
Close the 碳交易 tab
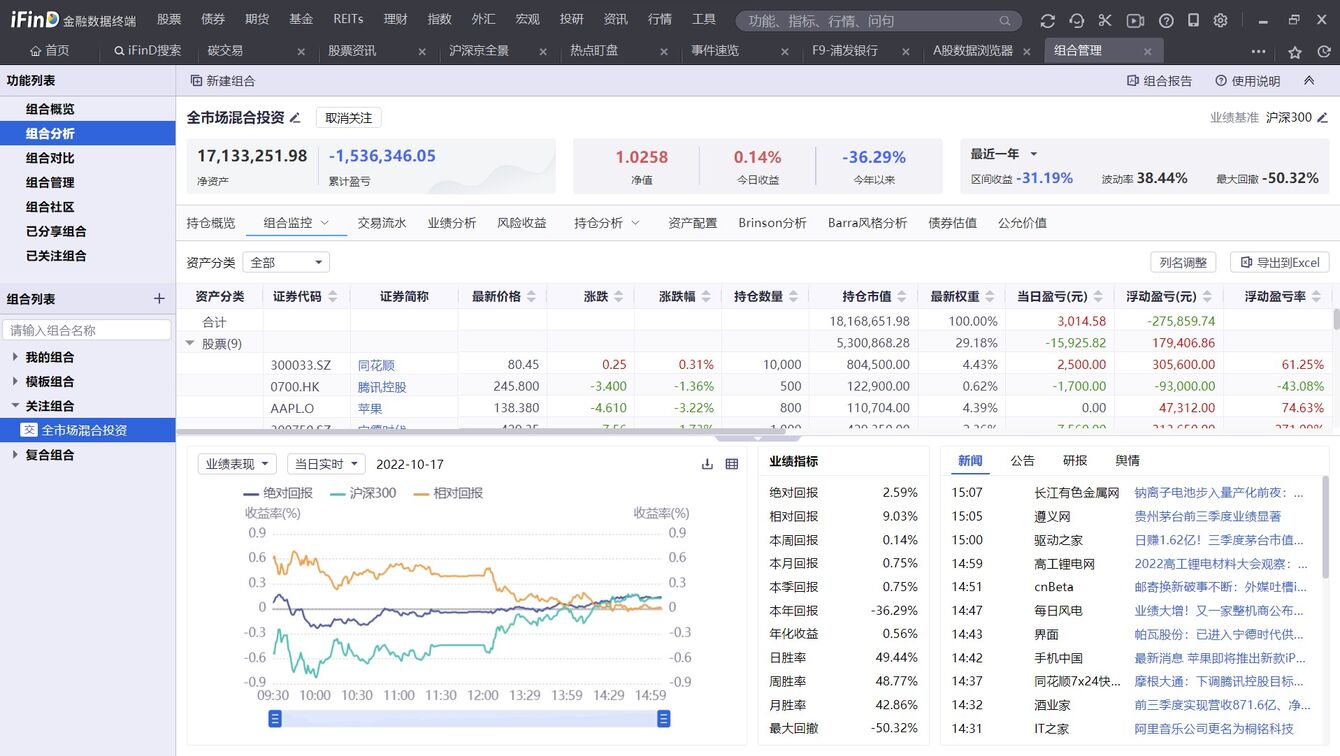click(x=301, y=52)
